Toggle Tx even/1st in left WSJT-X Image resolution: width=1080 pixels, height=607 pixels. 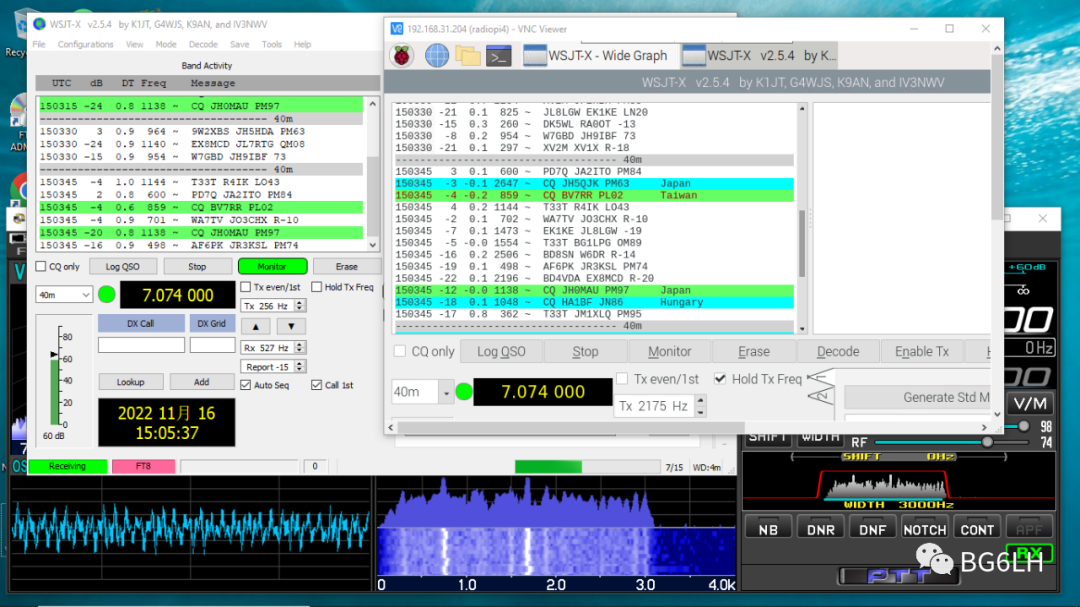pyautogui.click(x=246, y=287)
